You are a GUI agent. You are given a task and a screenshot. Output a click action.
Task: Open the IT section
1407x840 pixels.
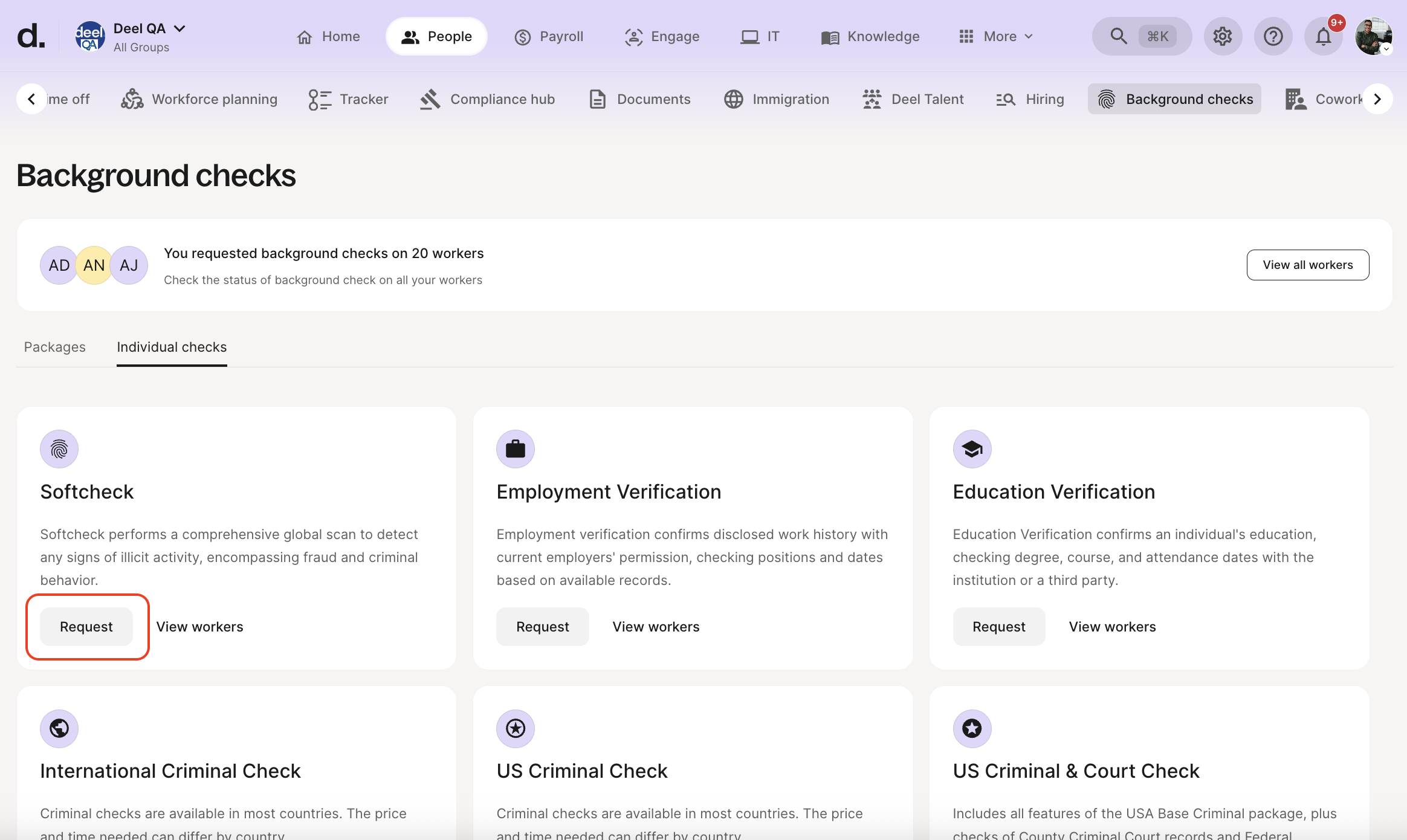[760, 36]
